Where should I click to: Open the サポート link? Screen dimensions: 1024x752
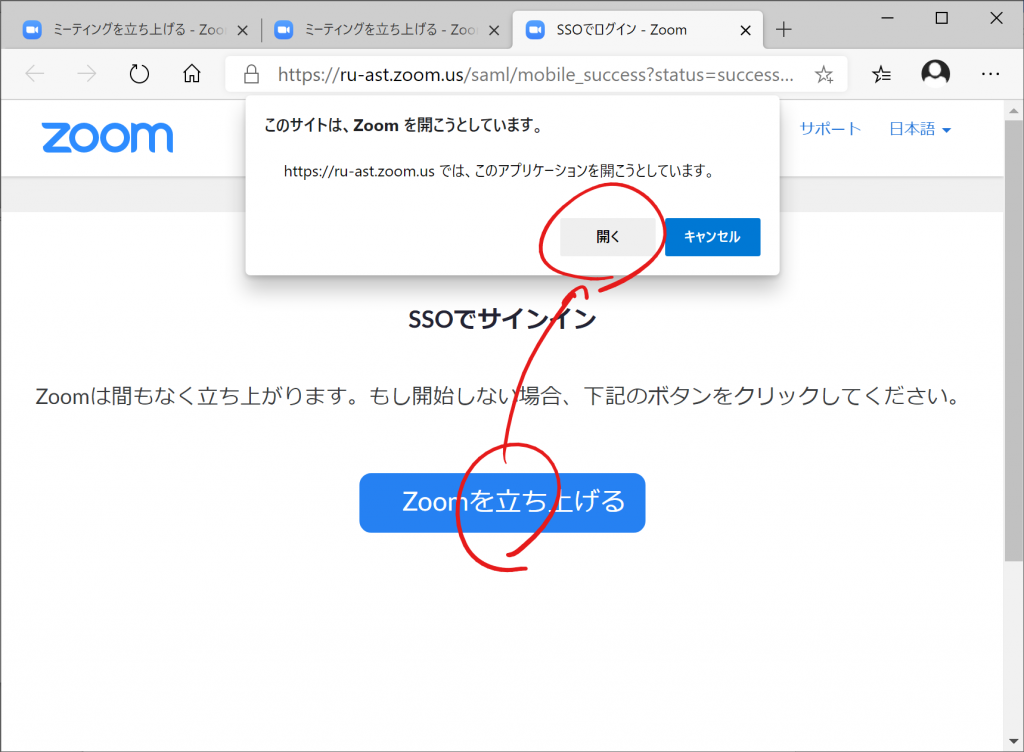click(x=830, y=129)
